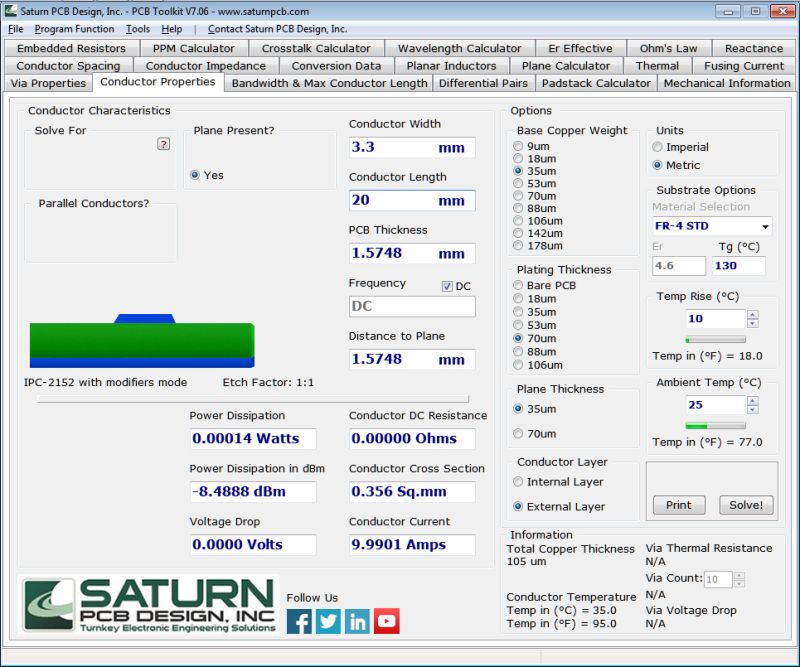Increase Ambient Temp with up arrow
Screen dimensions: 800x667
click(753, 401)
